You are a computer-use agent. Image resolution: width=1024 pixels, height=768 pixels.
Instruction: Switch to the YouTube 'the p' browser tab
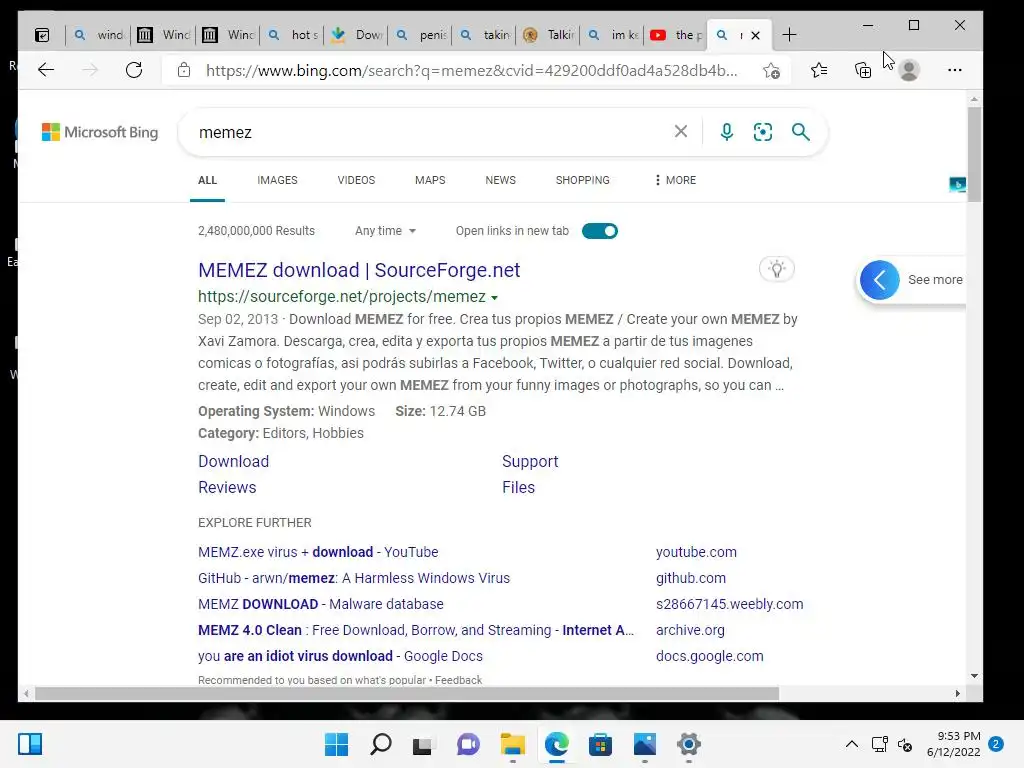tap(676, 35)
